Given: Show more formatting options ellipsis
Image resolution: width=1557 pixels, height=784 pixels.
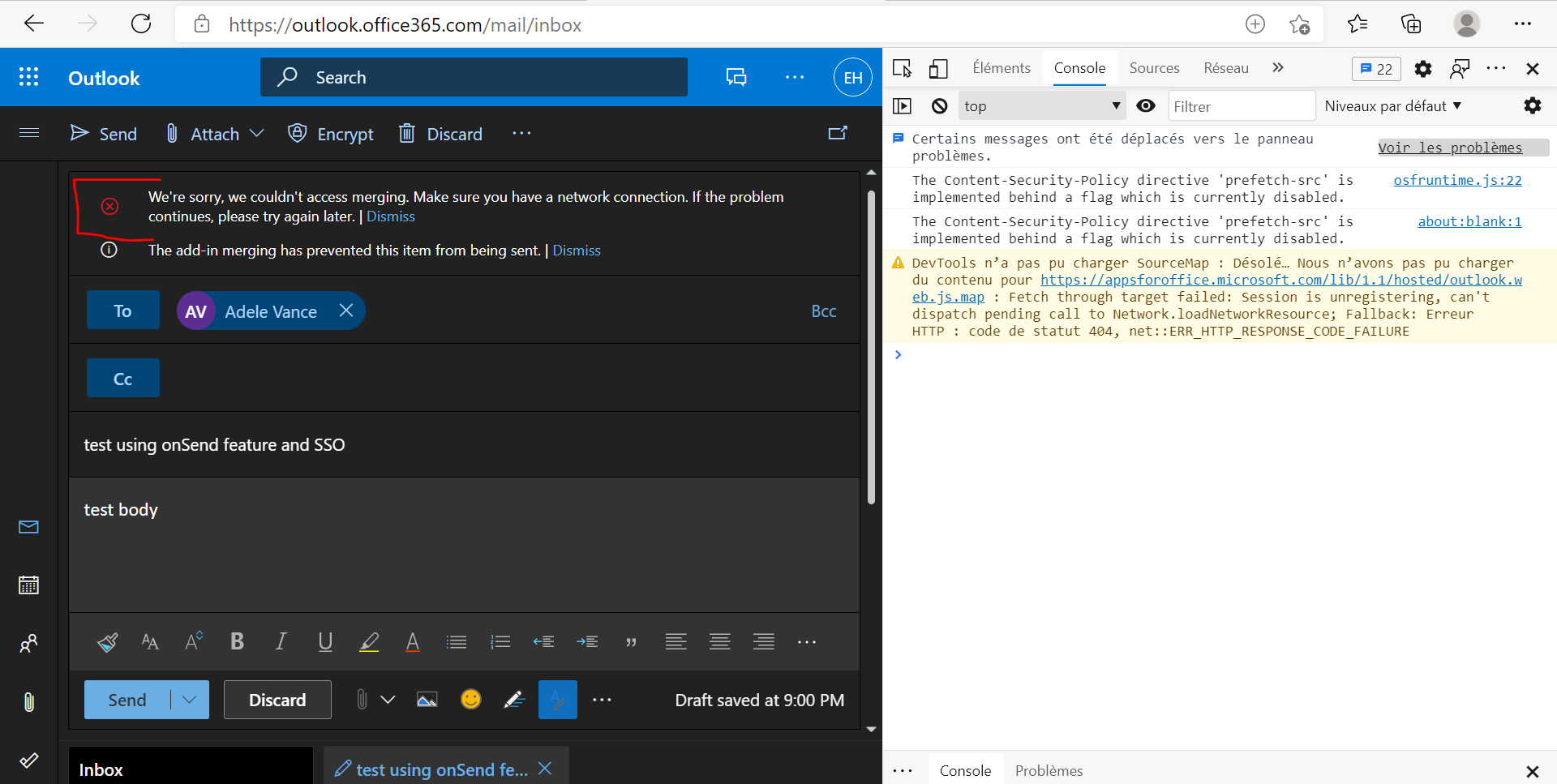Looking at the screenshot, I should pyautogui.click(x=807, y=642).
